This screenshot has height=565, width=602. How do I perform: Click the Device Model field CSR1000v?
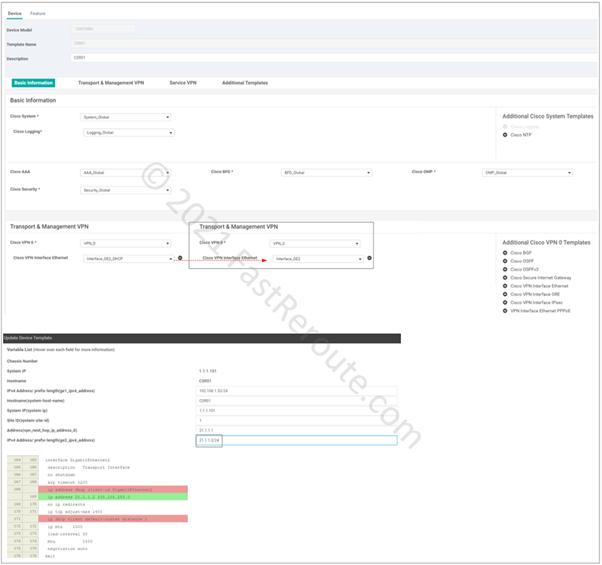pos(103,29)
